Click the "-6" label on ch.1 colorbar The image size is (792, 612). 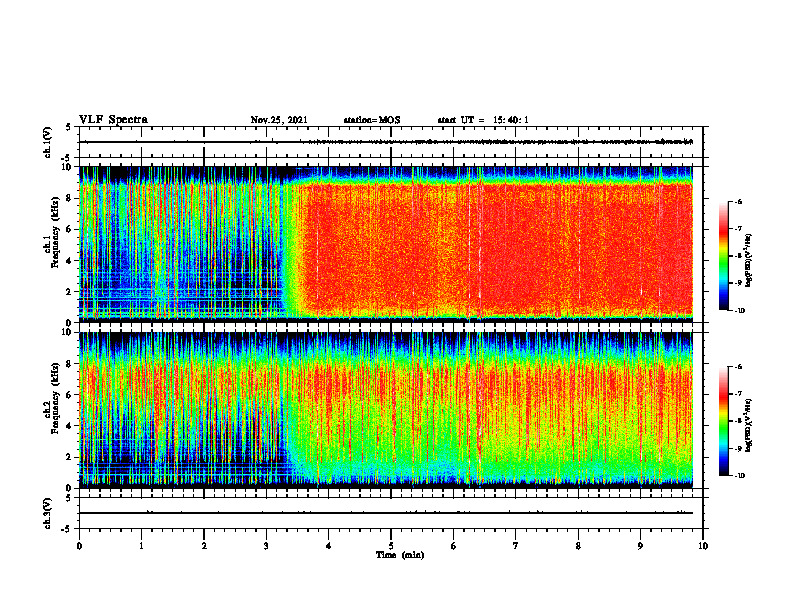pos(738,202)
